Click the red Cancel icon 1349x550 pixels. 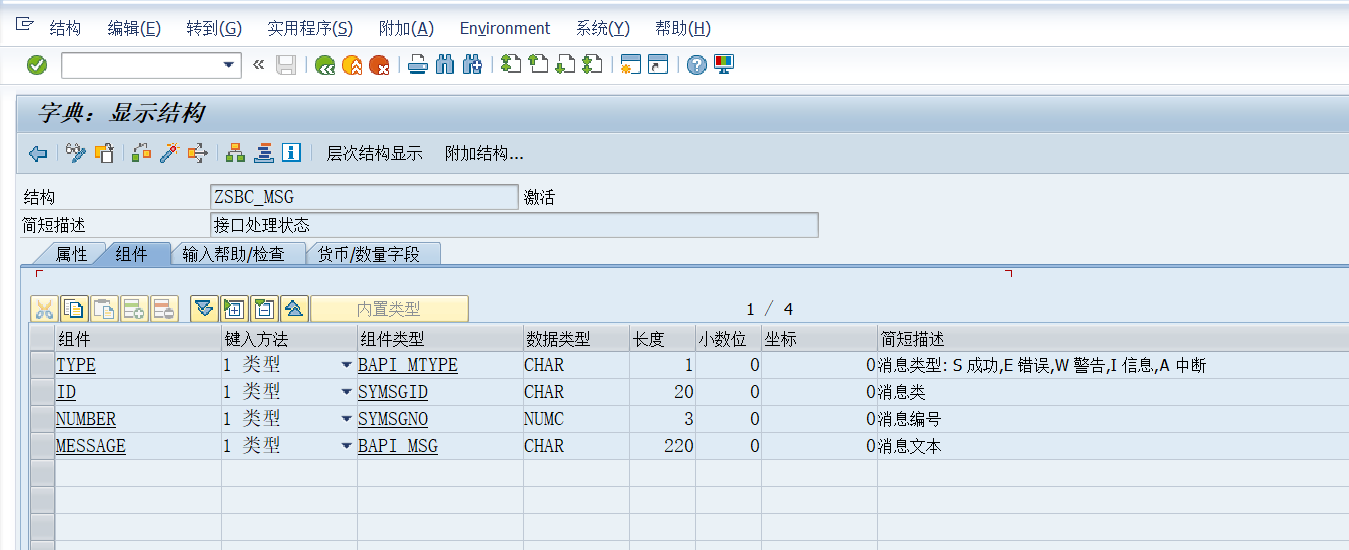click(379, 65)
